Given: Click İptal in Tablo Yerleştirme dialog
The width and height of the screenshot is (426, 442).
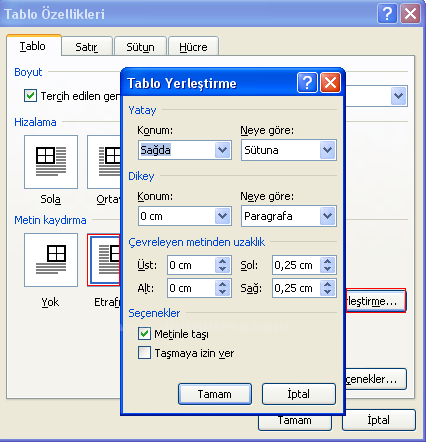Looking at the screenshot, I should pyautogui.click(x=299, y=394).
